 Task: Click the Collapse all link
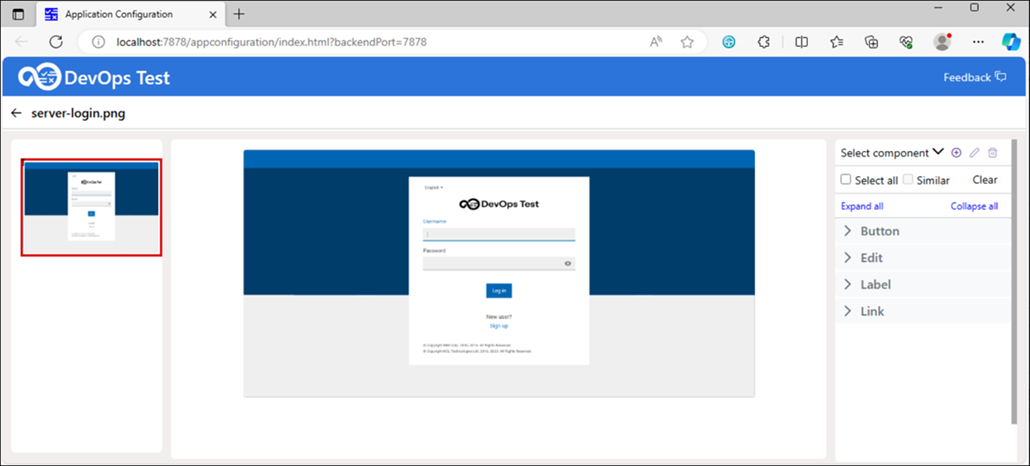tap(974, 206)
